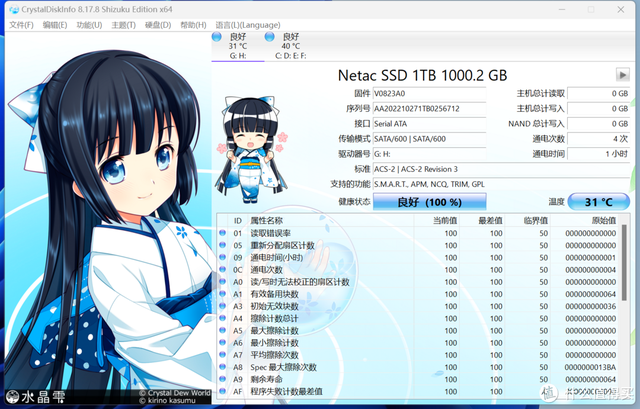Open the 功能(U) menu
The height and width of the screenshot is (409, 640).
(x=89, y=25)
